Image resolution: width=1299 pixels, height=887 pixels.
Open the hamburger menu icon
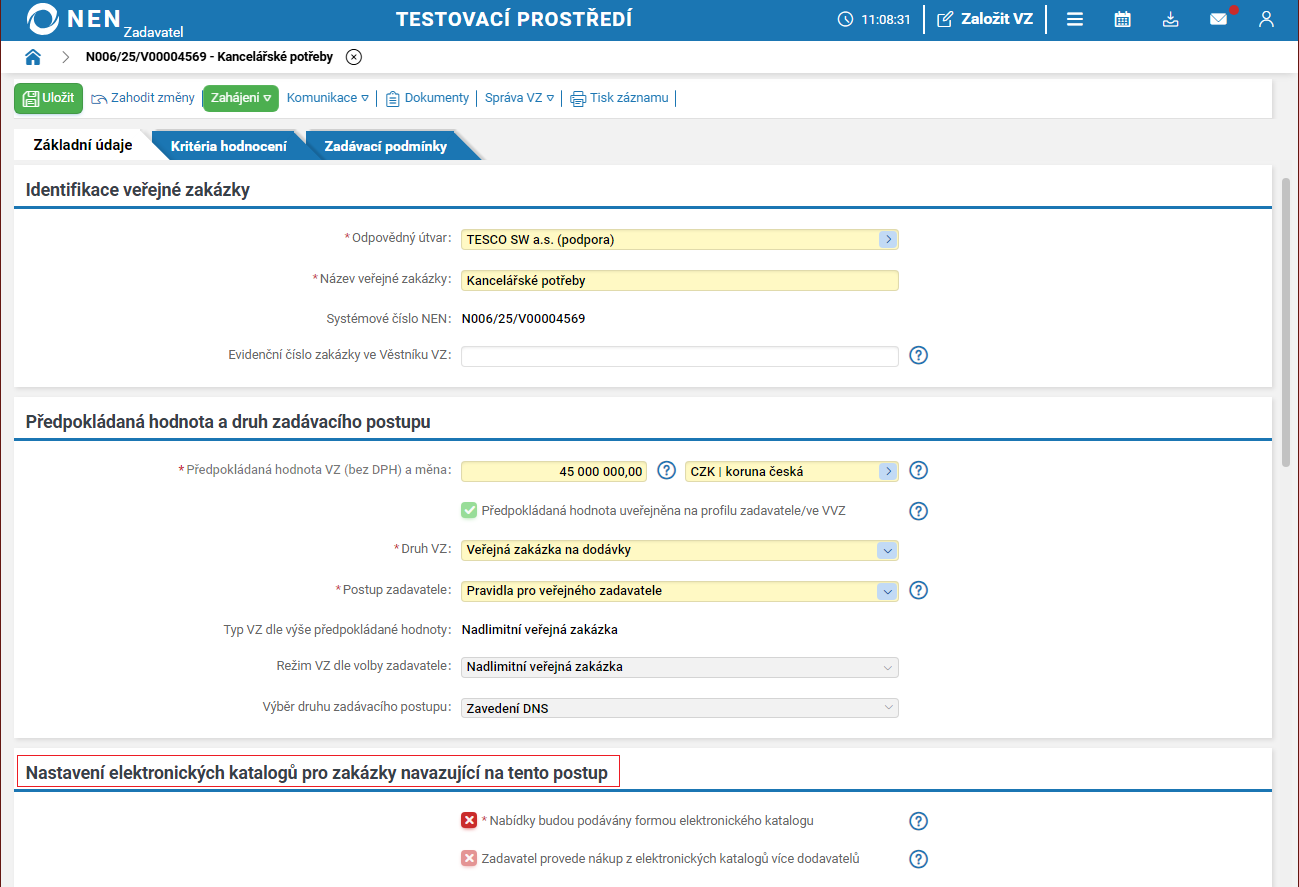point(1075,19)
